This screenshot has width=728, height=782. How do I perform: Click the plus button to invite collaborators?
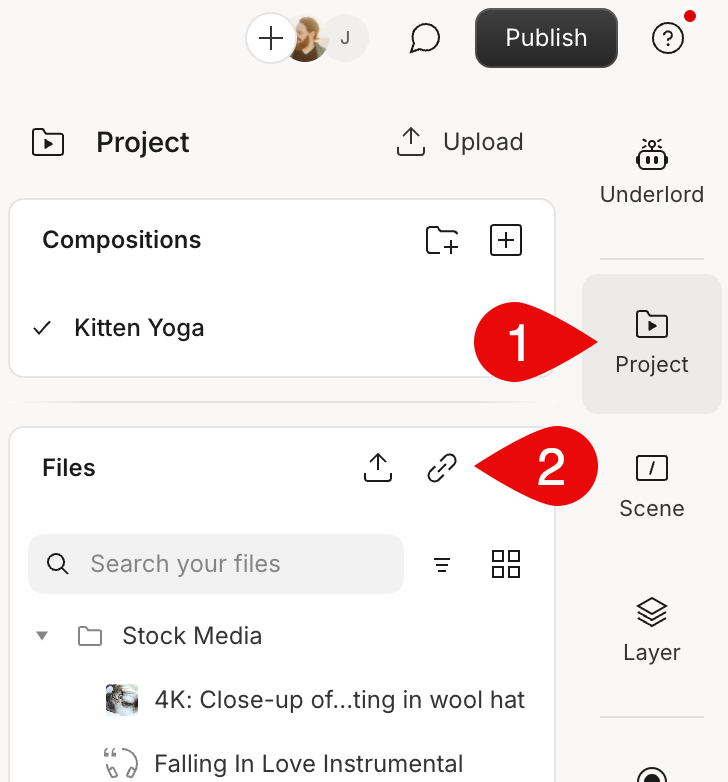click(271, 38)
